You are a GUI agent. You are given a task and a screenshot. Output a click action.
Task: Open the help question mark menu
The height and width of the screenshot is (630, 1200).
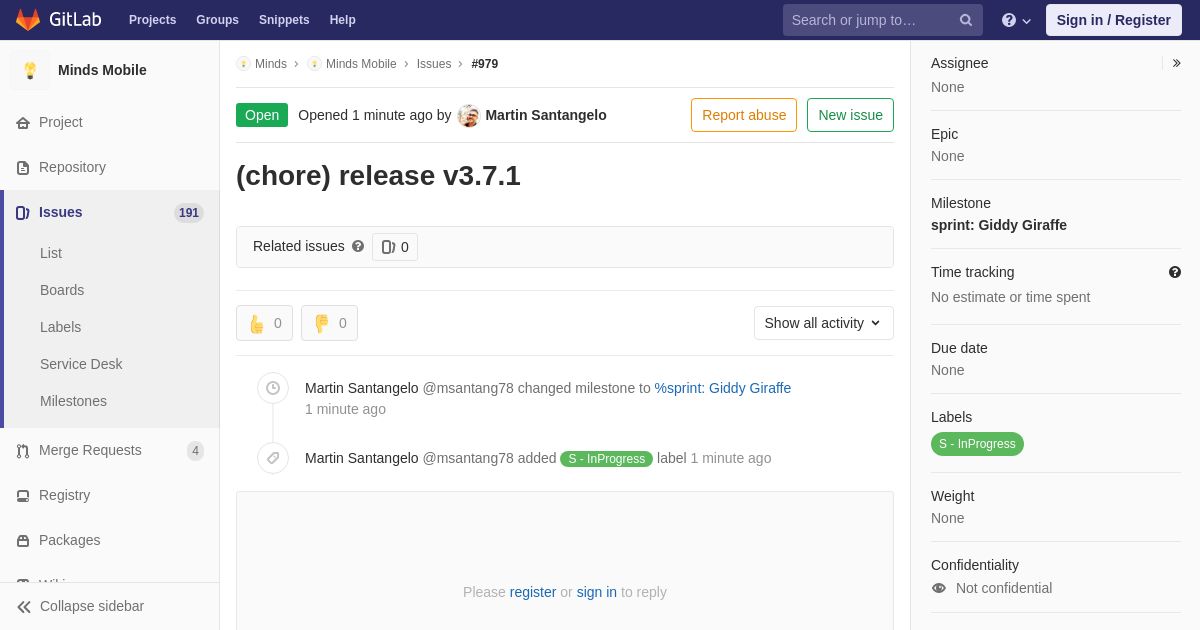pyautogui.click(x=1015, y=20)
